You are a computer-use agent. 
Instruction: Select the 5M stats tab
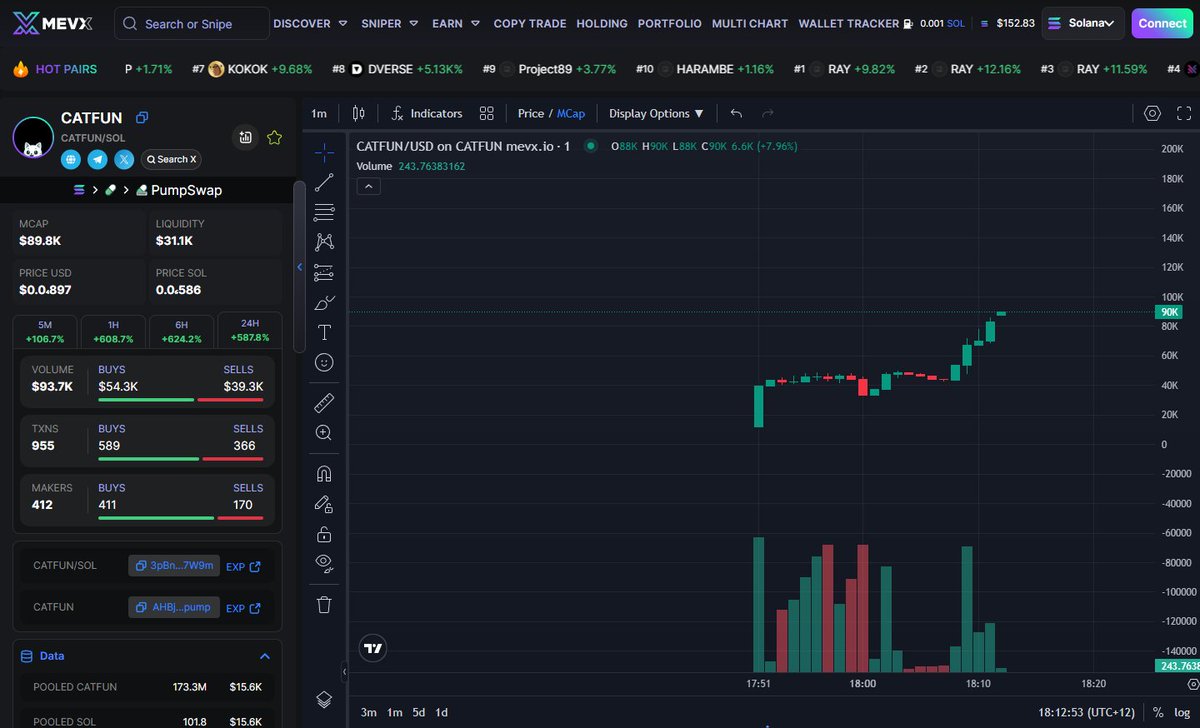(45, 331)
